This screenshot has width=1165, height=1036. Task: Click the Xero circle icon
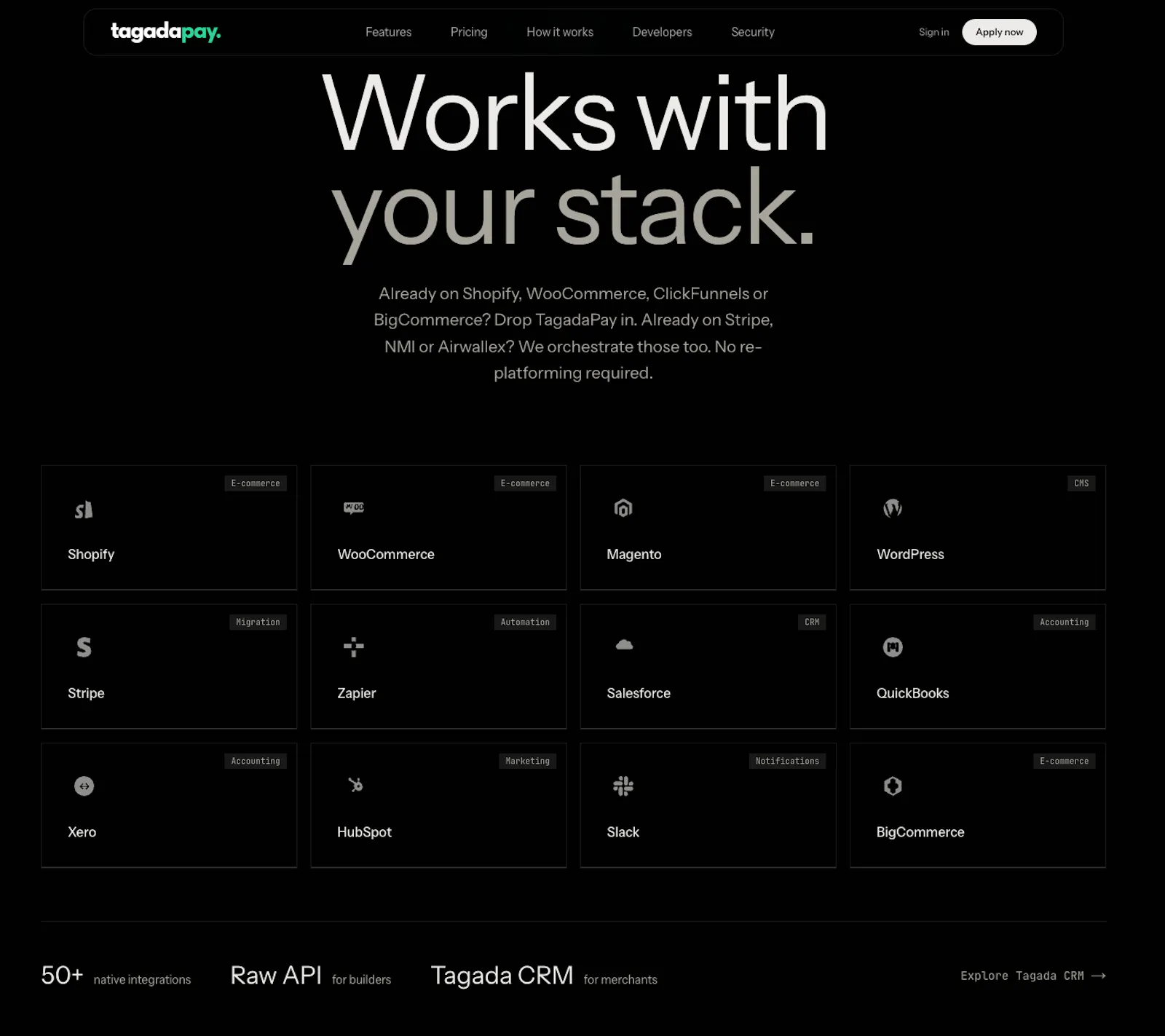(x=84, y=786)
